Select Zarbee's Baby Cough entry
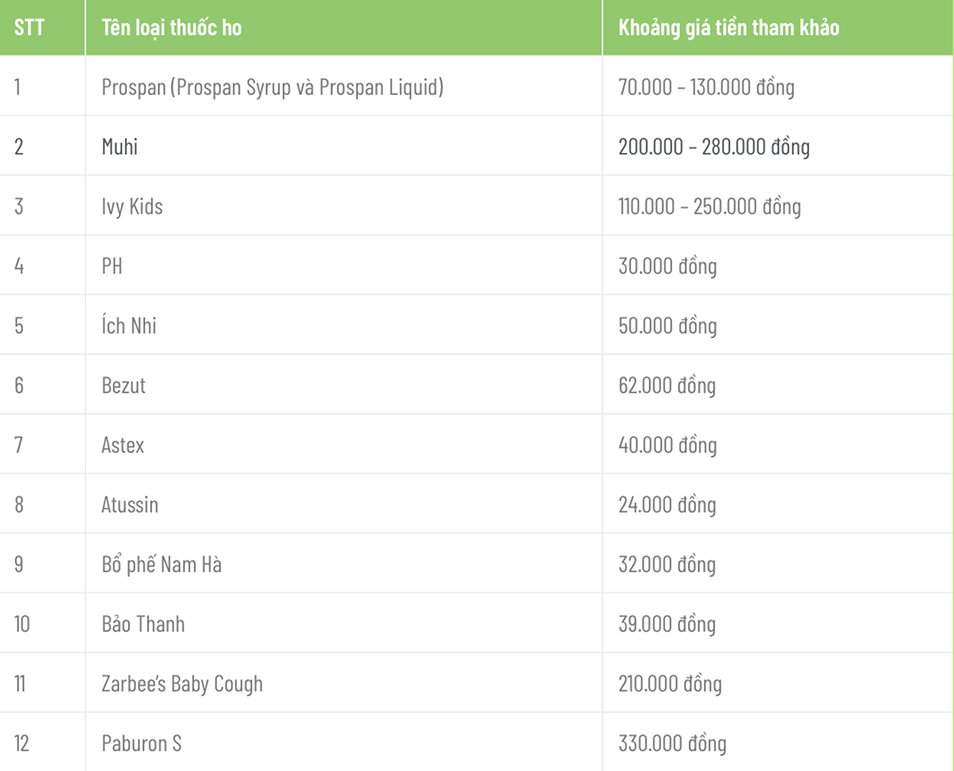Viewport: 954px width, 771px height. pyautogui.click(x=182, y=684)
